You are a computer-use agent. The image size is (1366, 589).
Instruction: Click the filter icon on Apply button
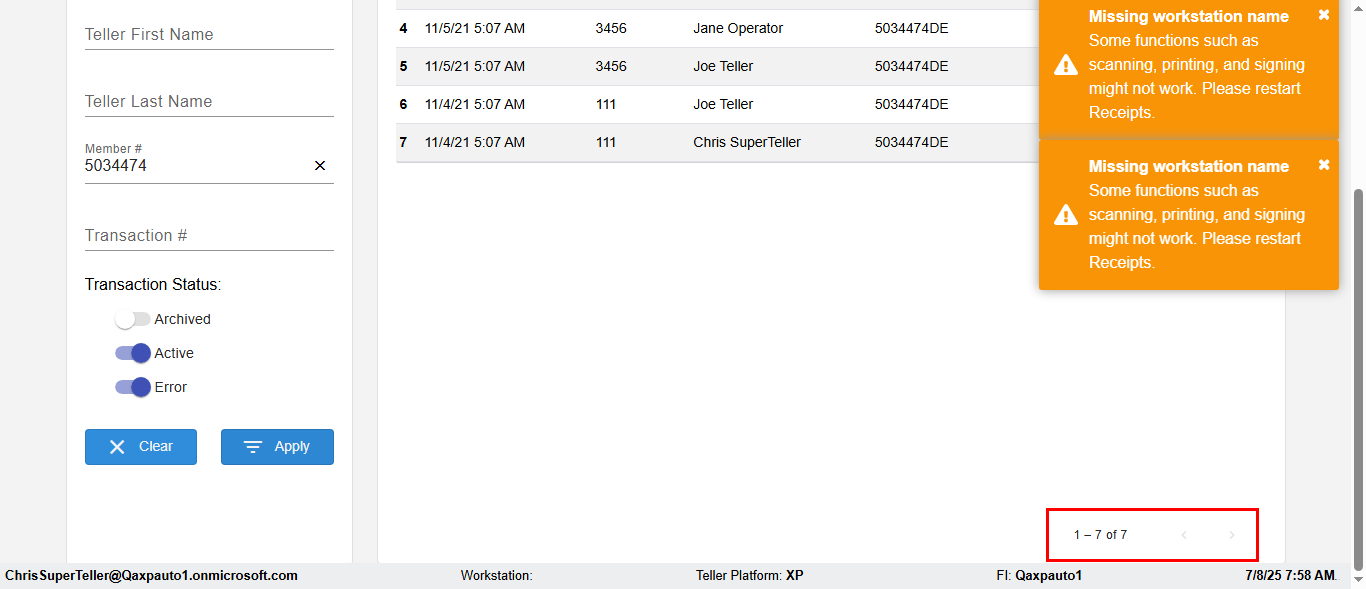pyautogui.click(x=253, y=447)
